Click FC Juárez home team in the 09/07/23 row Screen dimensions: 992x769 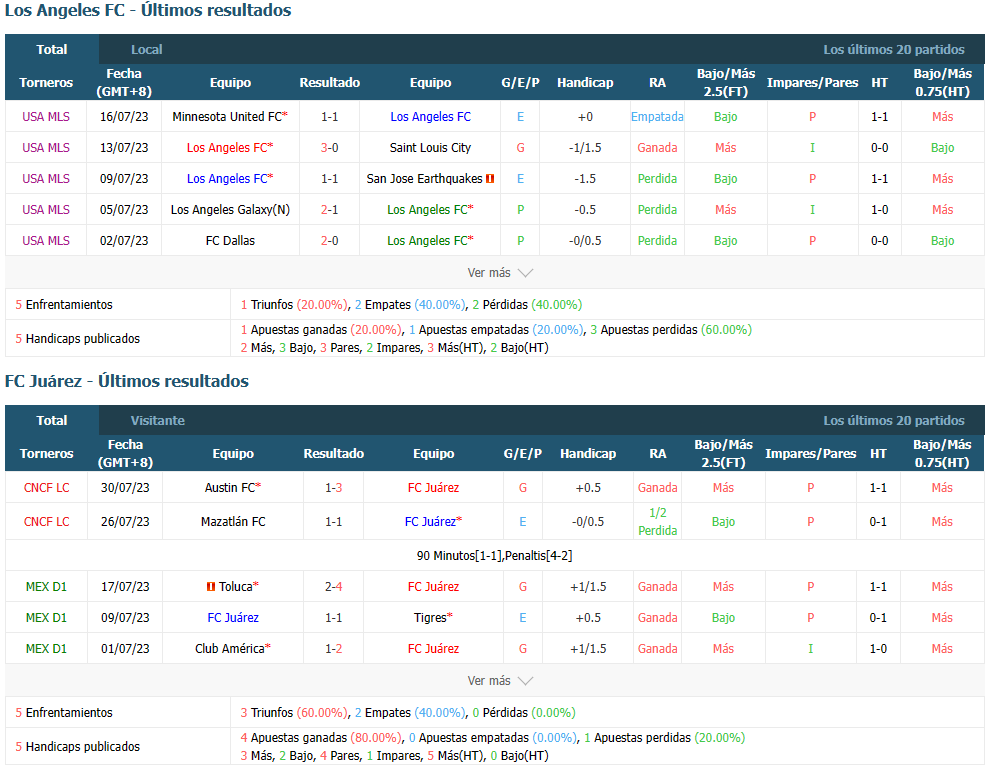point(233,617)
